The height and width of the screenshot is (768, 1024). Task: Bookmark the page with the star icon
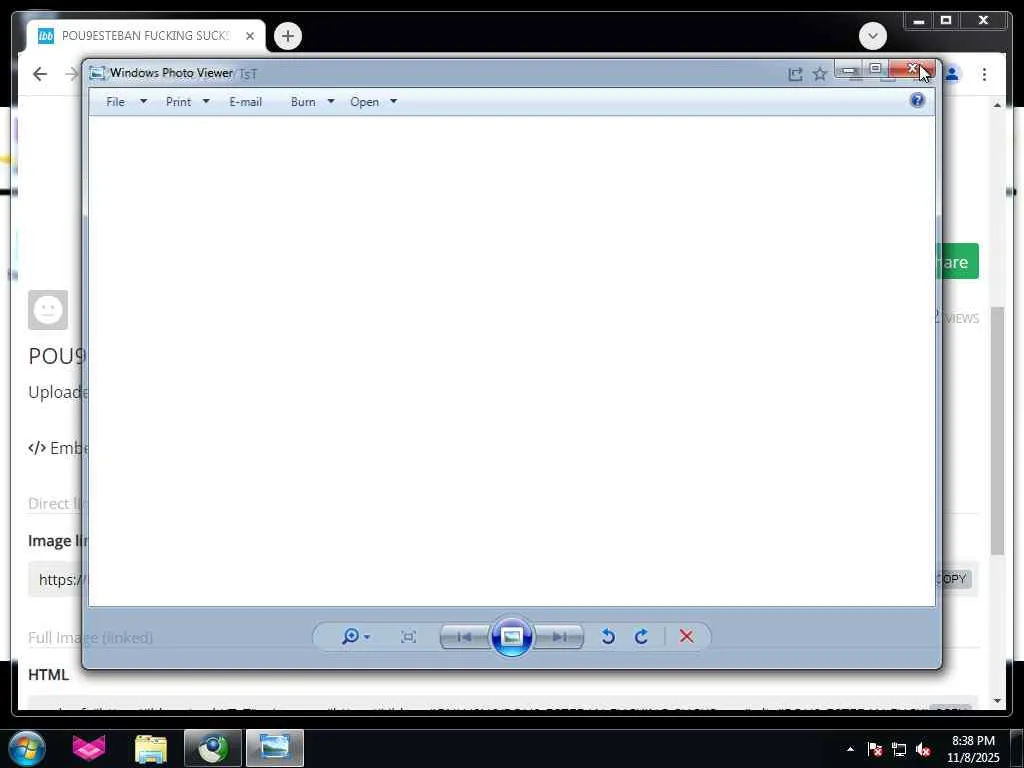(820, 74)
